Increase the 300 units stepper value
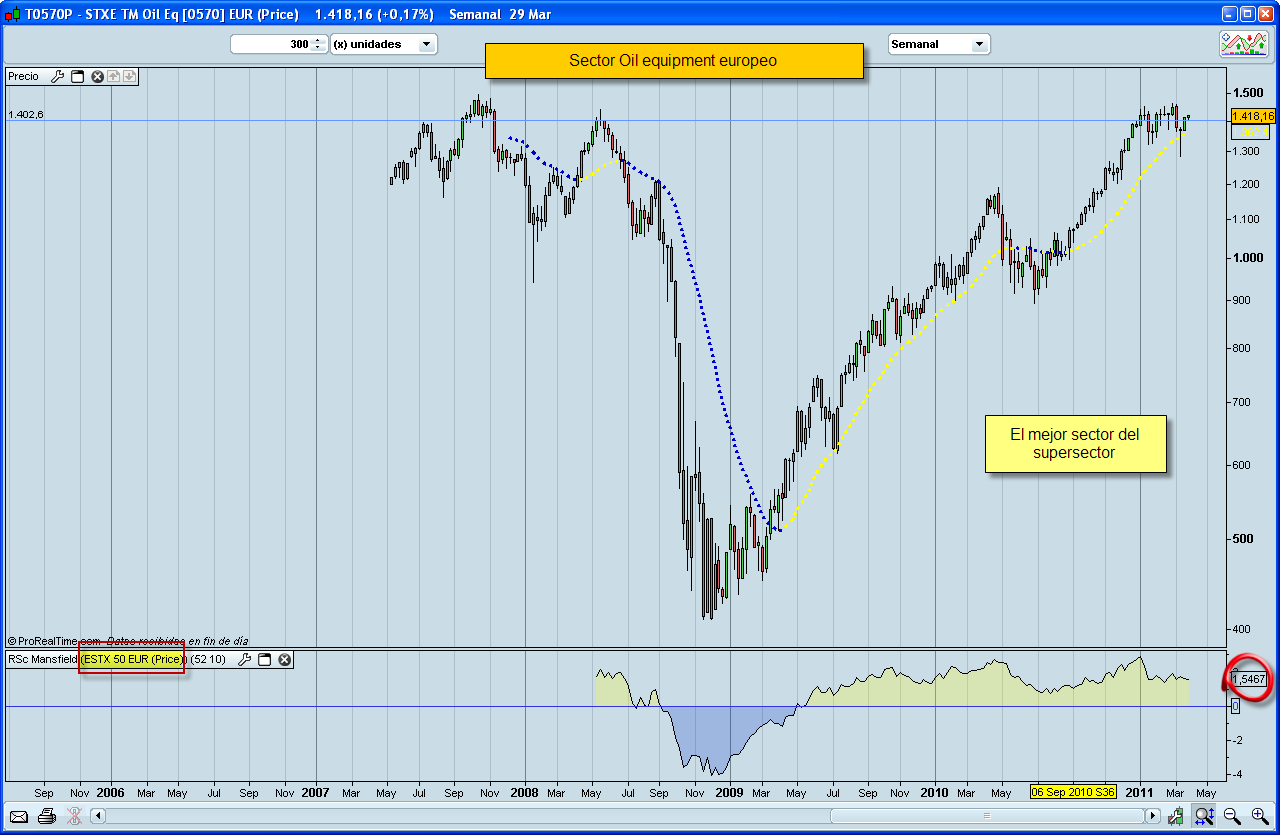 318,40
